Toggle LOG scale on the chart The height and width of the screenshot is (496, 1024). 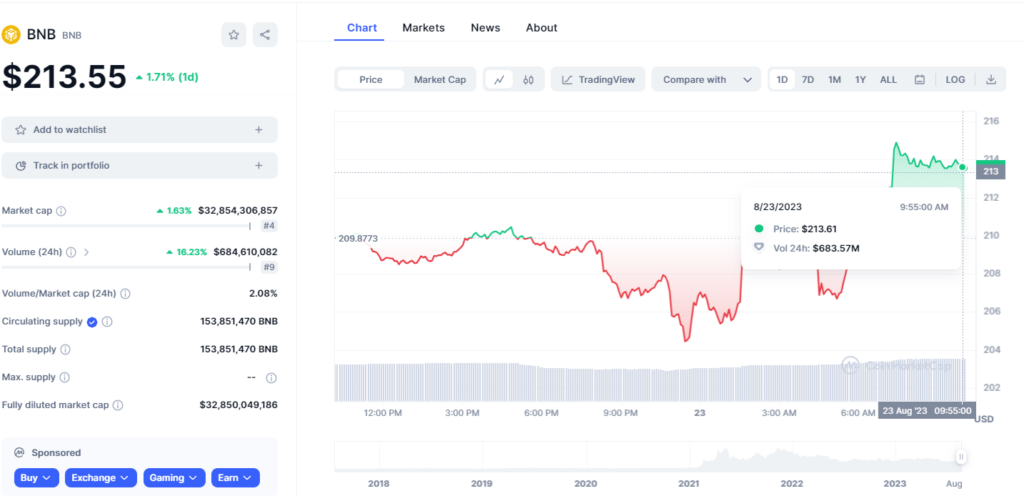coord(955,80)
